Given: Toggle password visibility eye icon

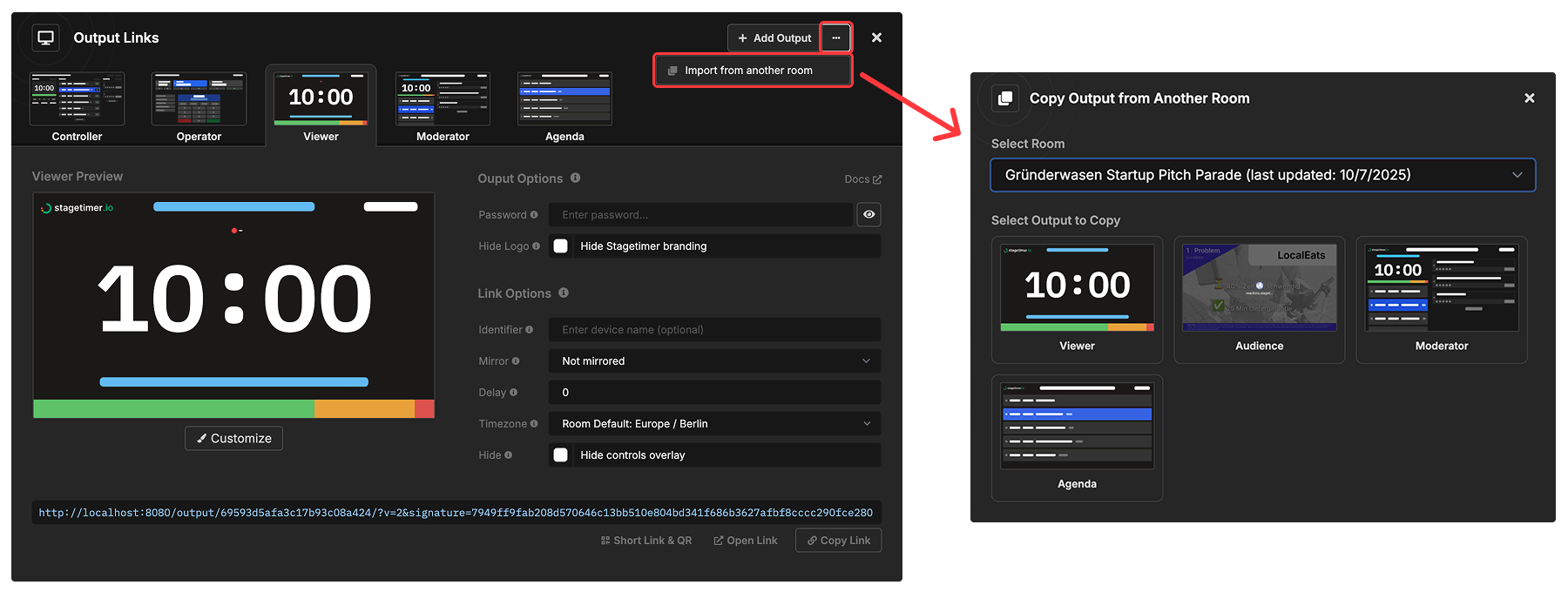Looking at the screenshot, I should coord(868,214).
